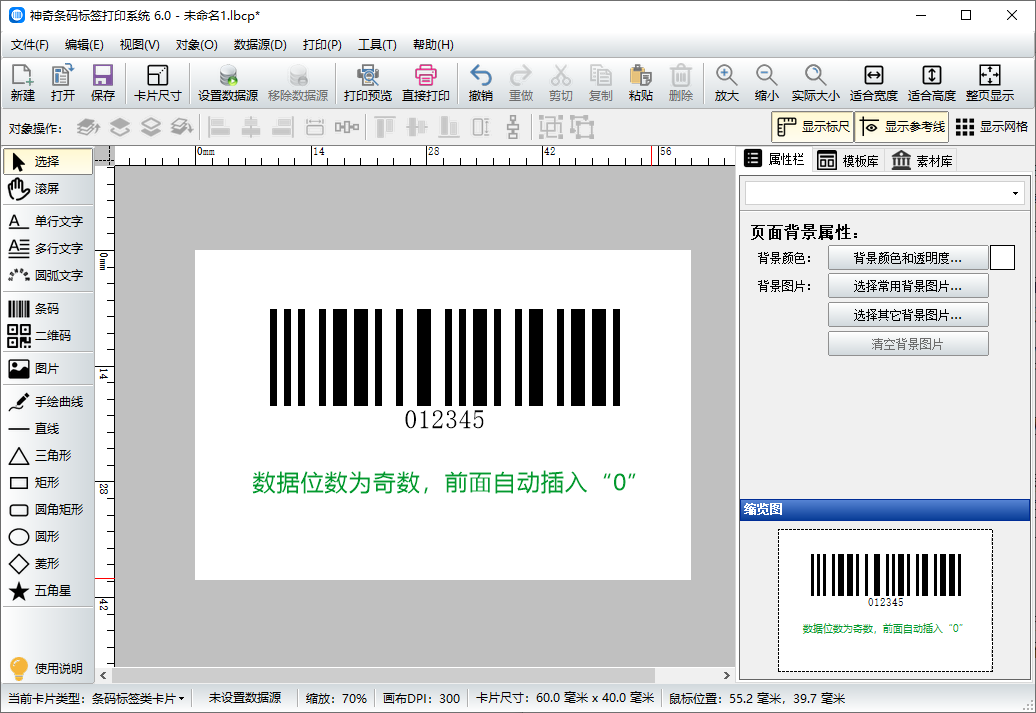Screen dimensions: 1036x713
Task: Toggle 显示网格 grid display
Action: [x=992, y=127]
